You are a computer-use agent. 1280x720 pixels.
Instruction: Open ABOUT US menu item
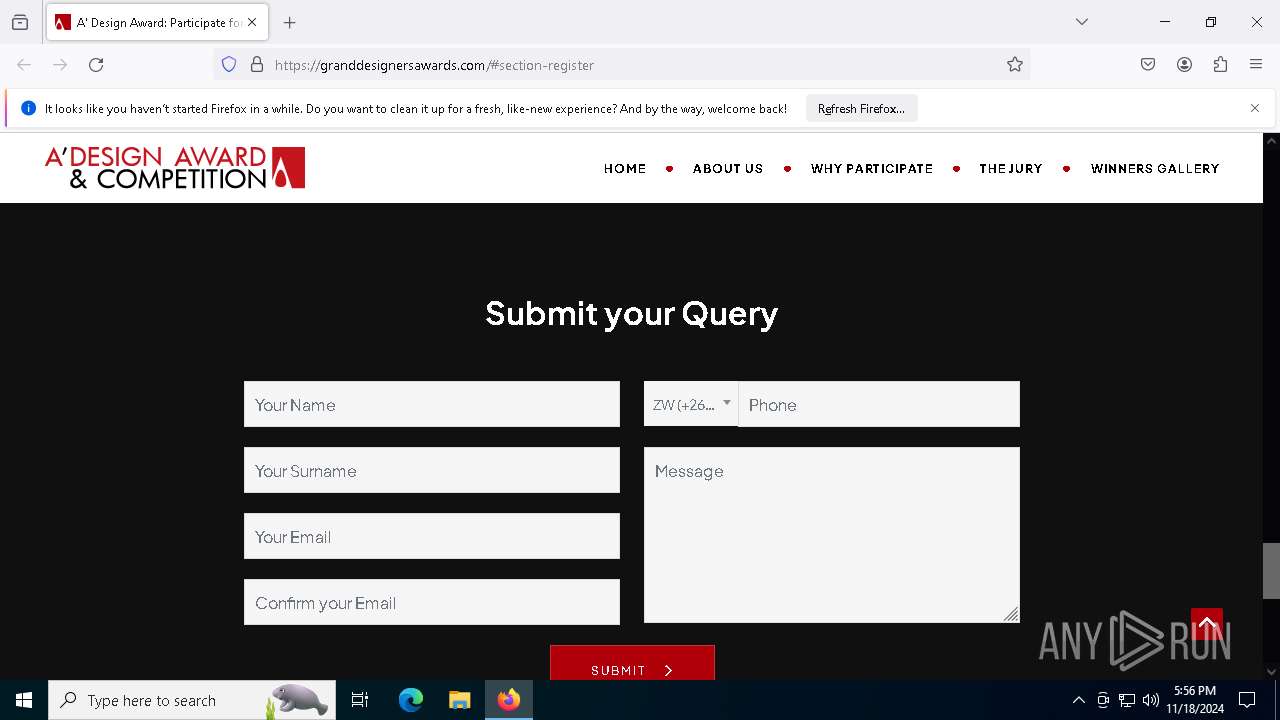point(728,169)
